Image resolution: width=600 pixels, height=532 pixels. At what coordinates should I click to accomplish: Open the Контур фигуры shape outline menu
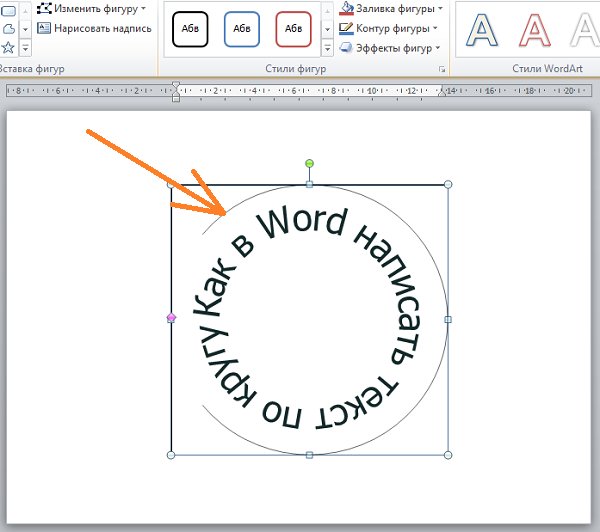click(392, 28)
